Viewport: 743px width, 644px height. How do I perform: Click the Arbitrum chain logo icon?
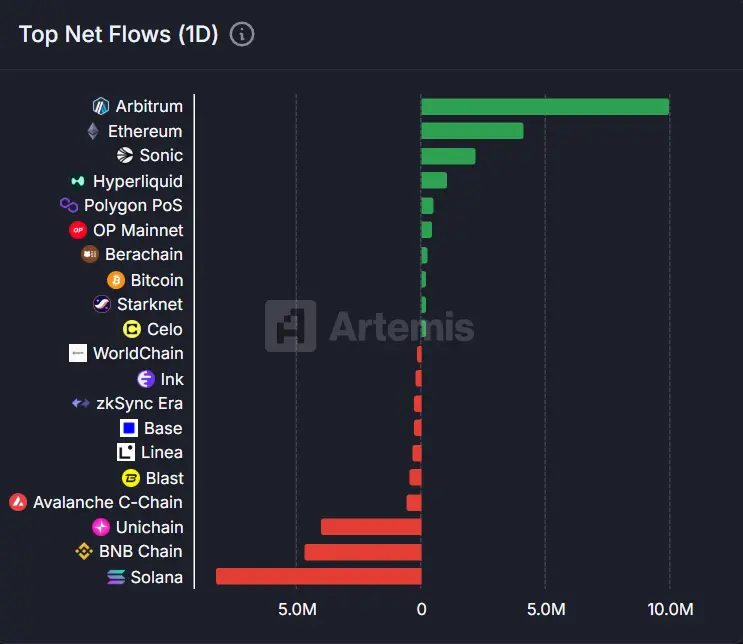tap(100, 106)
